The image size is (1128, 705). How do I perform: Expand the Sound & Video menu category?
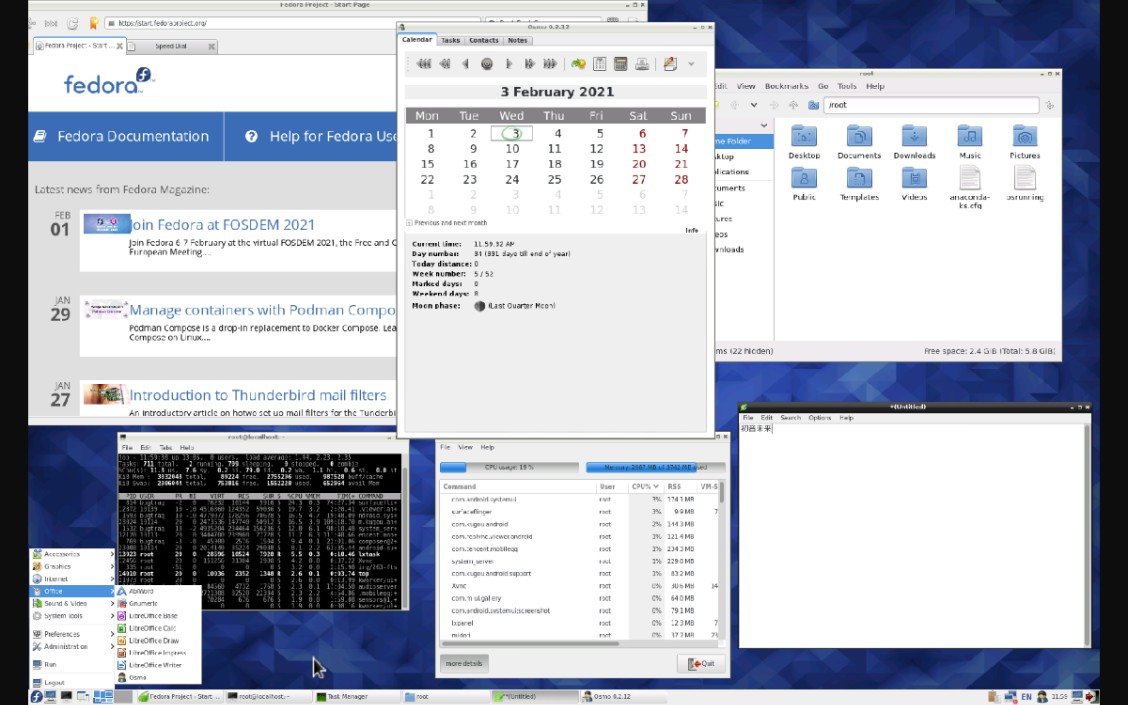coord(66,603)
